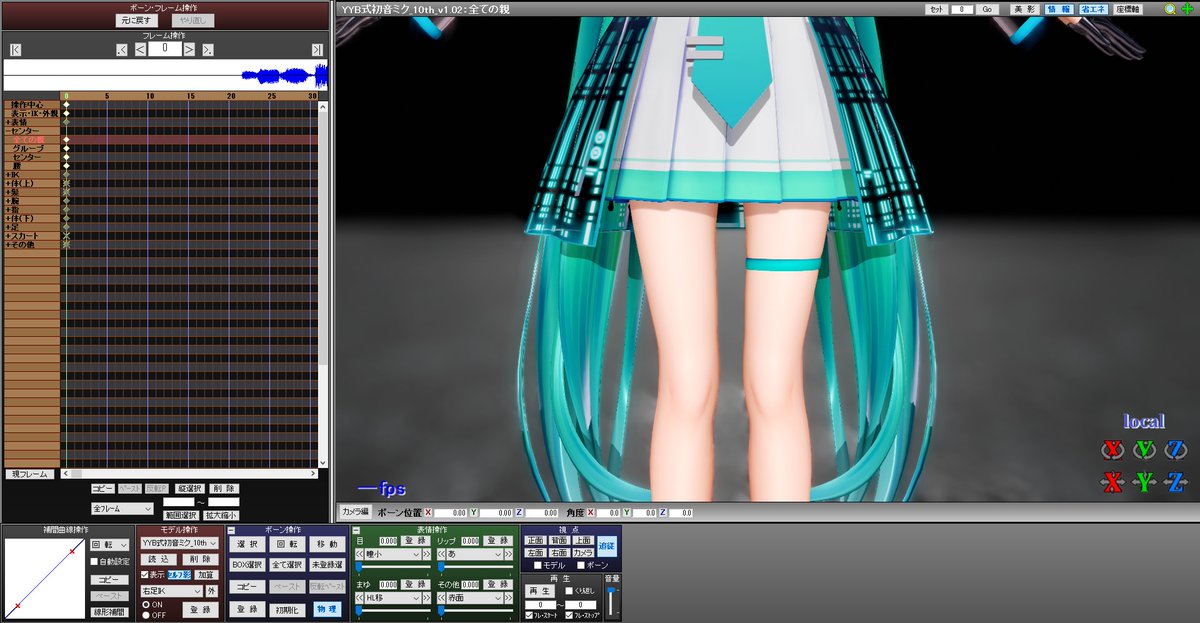
Task: Click the magnifier zoom icon in the viewport
Action: tap(1170, 9)
